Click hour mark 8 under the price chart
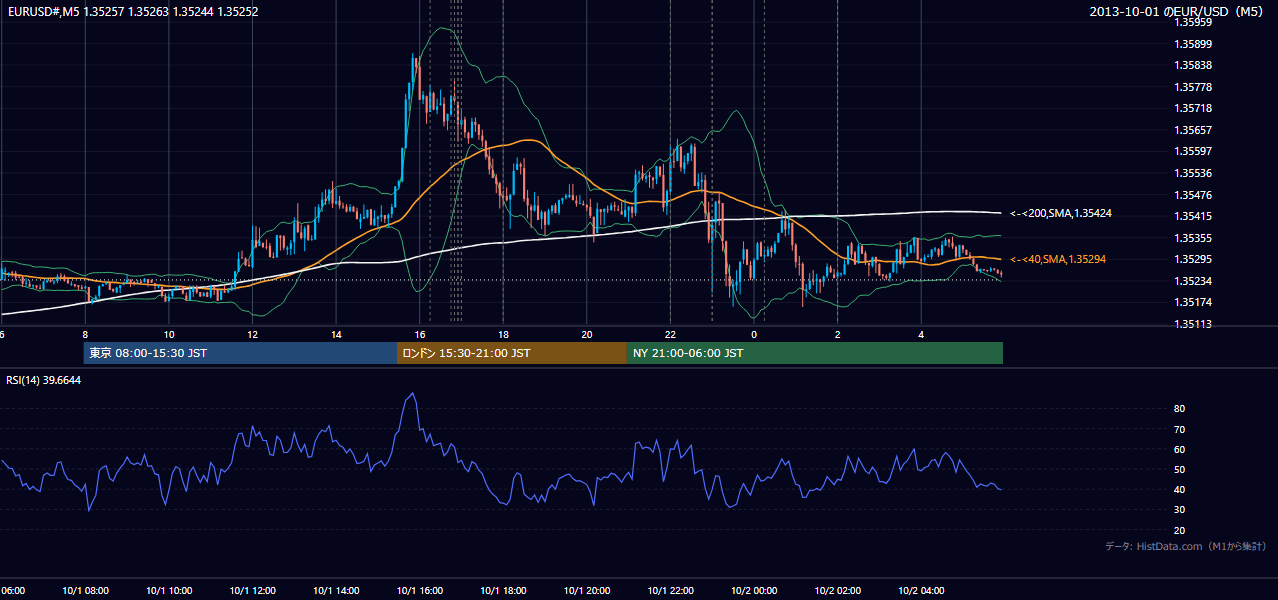1278x600 pixels. pyautogui.click(x=85, y=334)
